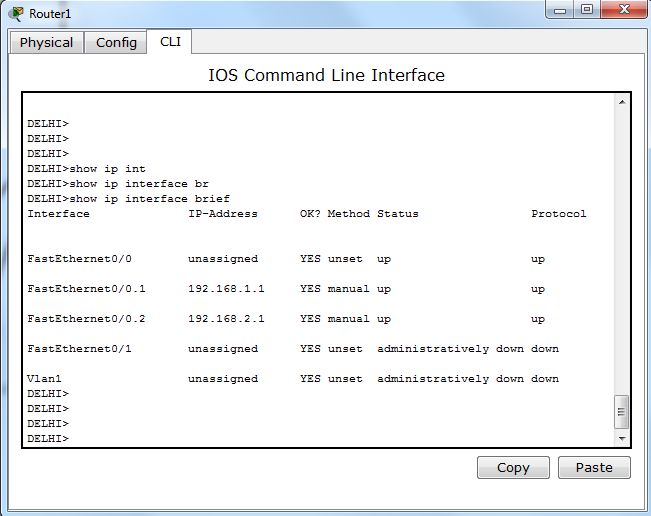Screen dimensions: 651x516
Task: Click 'manual' in the FastEthernet0/0.1 row
Action: coord(348,289)
